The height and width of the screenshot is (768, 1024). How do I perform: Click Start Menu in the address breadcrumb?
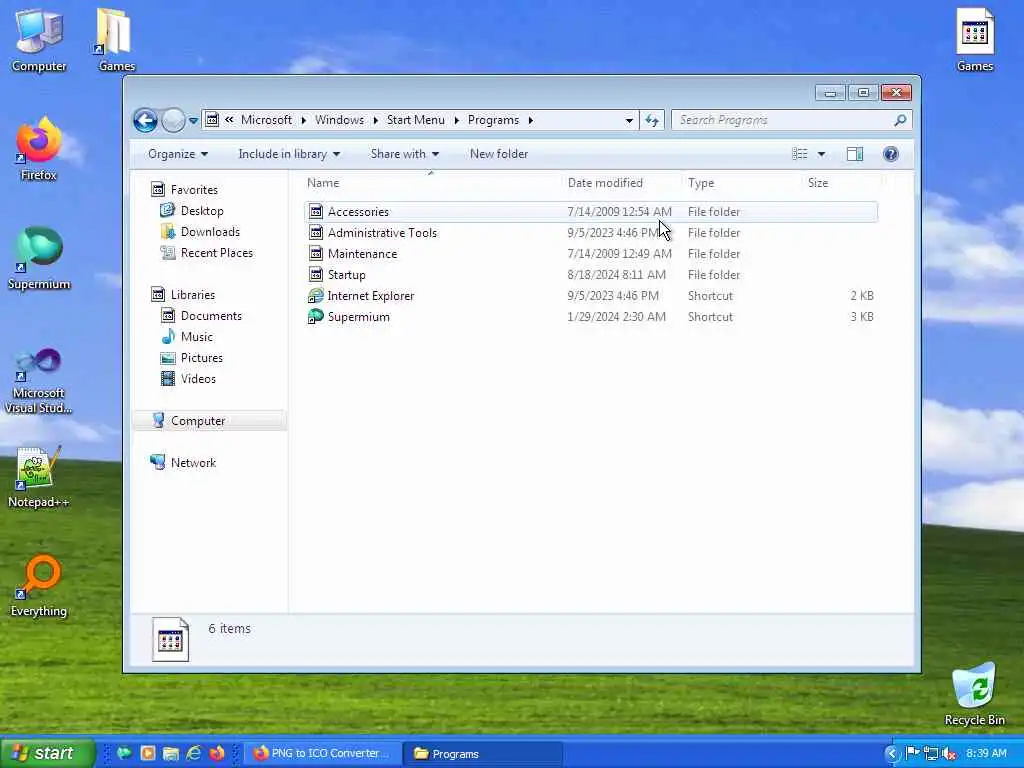[415, 120]
